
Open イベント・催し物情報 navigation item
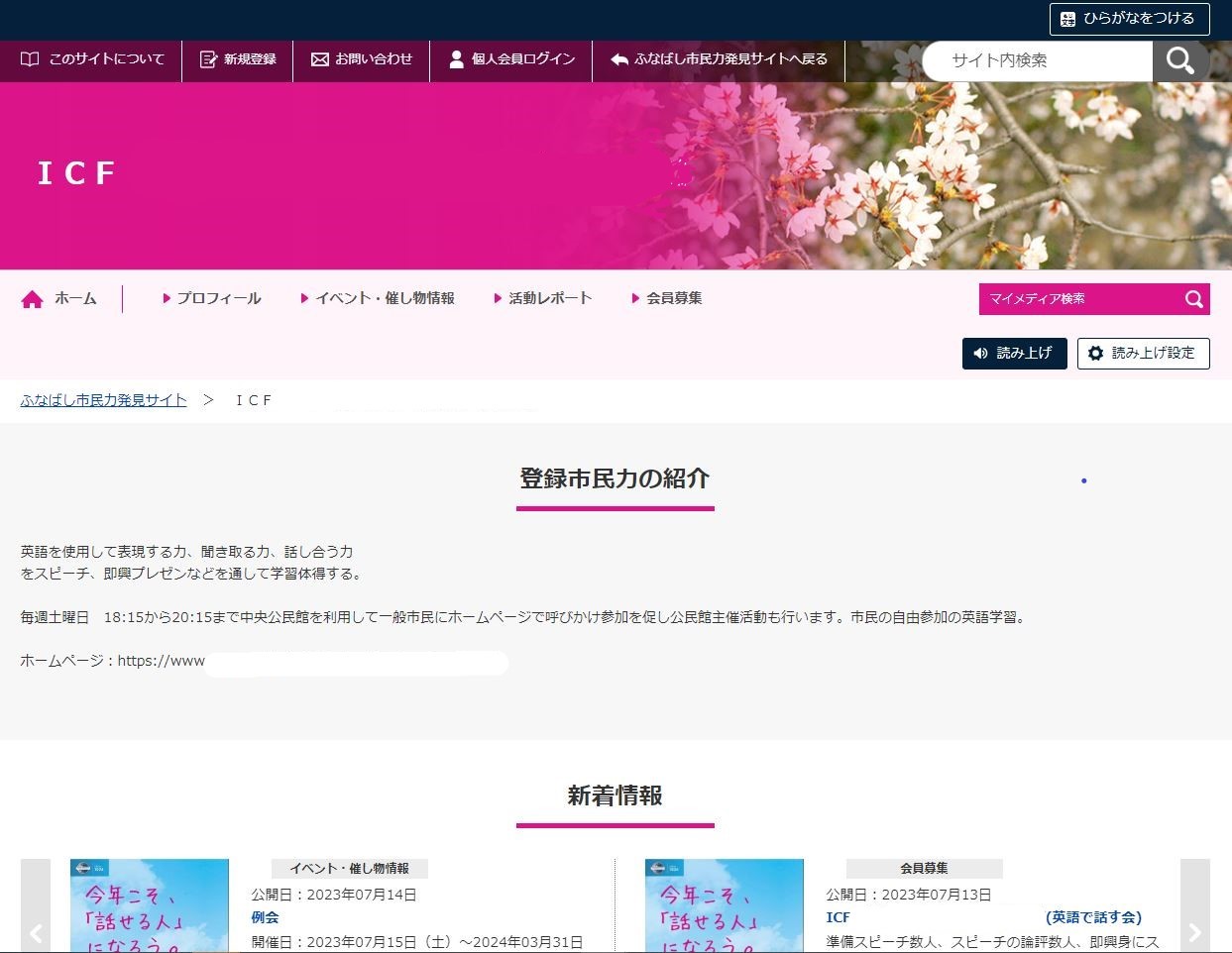point(378,298)
